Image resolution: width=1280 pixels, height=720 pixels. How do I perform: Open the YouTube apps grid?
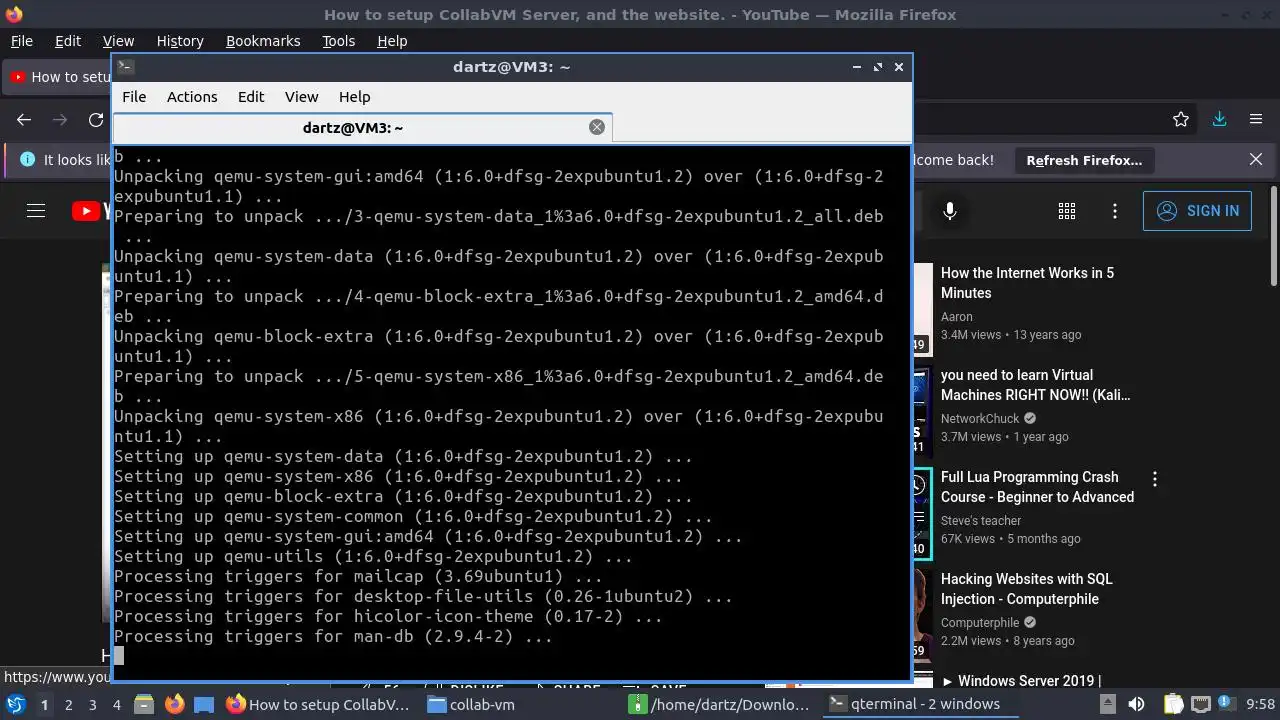click(1067, 211)
